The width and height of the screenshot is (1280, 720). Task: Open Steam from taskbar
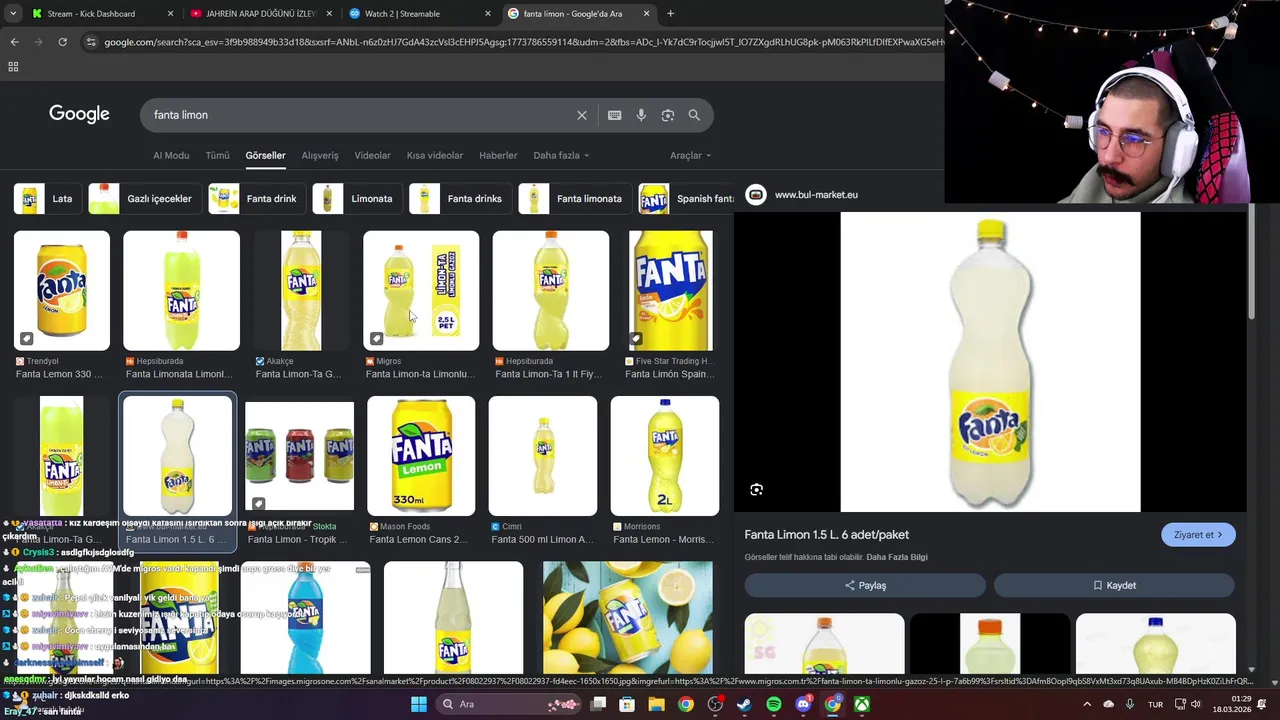tap(744, 704)
